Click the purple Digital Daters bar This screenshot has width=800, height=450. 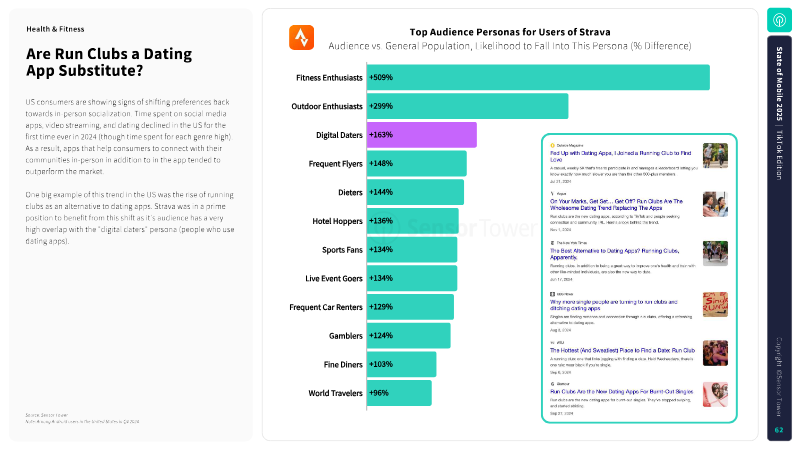(x=421, y=134)
